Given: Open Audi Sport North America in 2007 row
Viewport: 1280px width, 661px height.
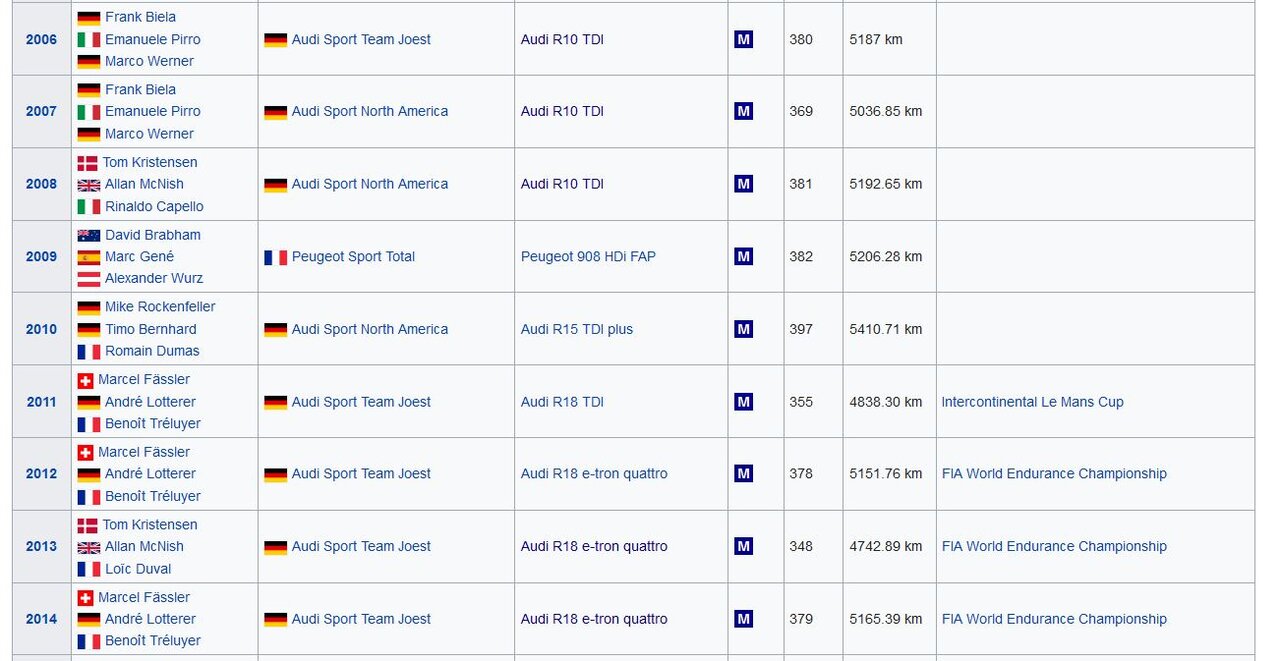Looking at the screenshot, I should pos(370,111).
